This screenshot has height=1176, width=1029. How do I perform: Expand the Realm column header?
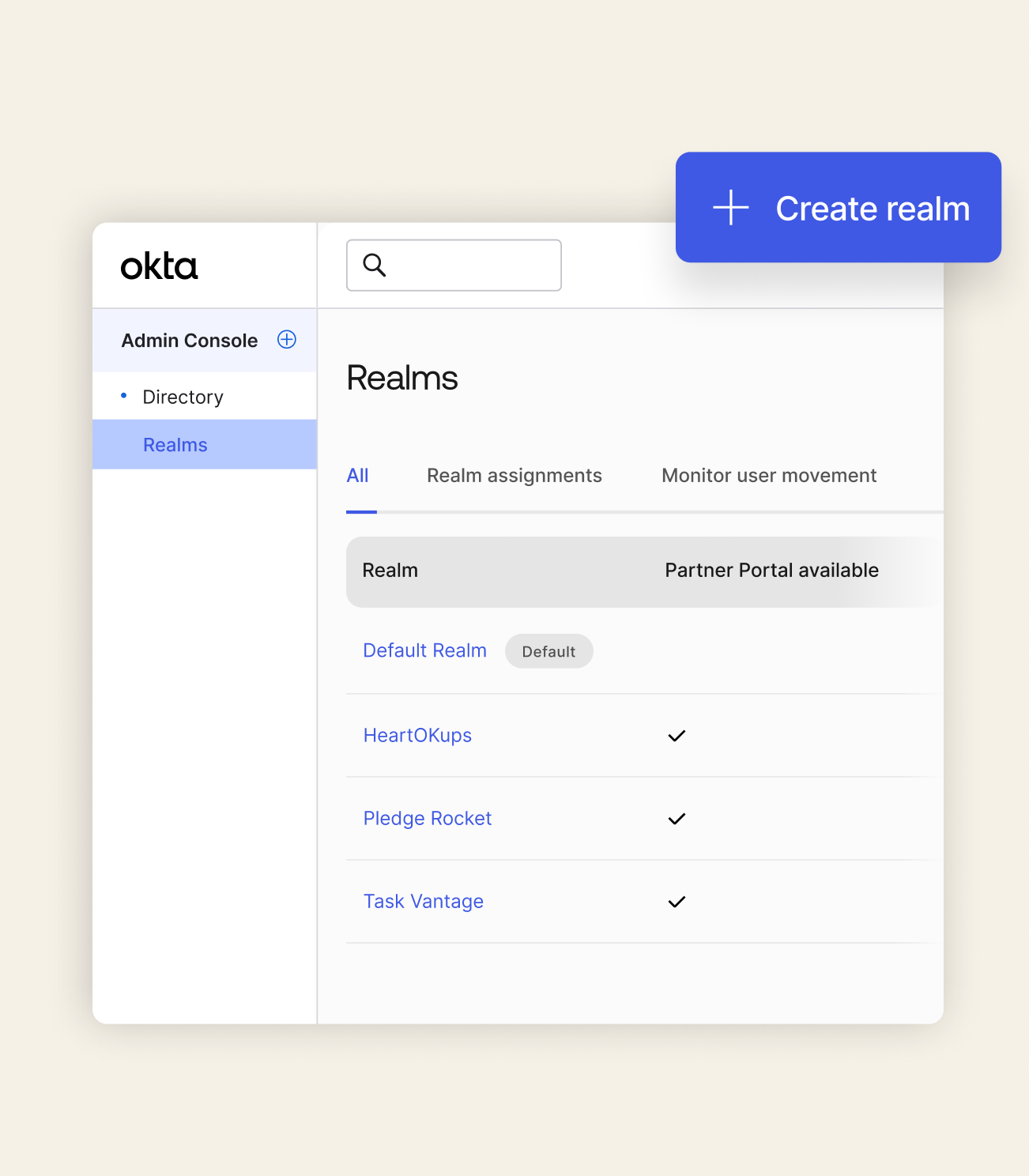390,570
